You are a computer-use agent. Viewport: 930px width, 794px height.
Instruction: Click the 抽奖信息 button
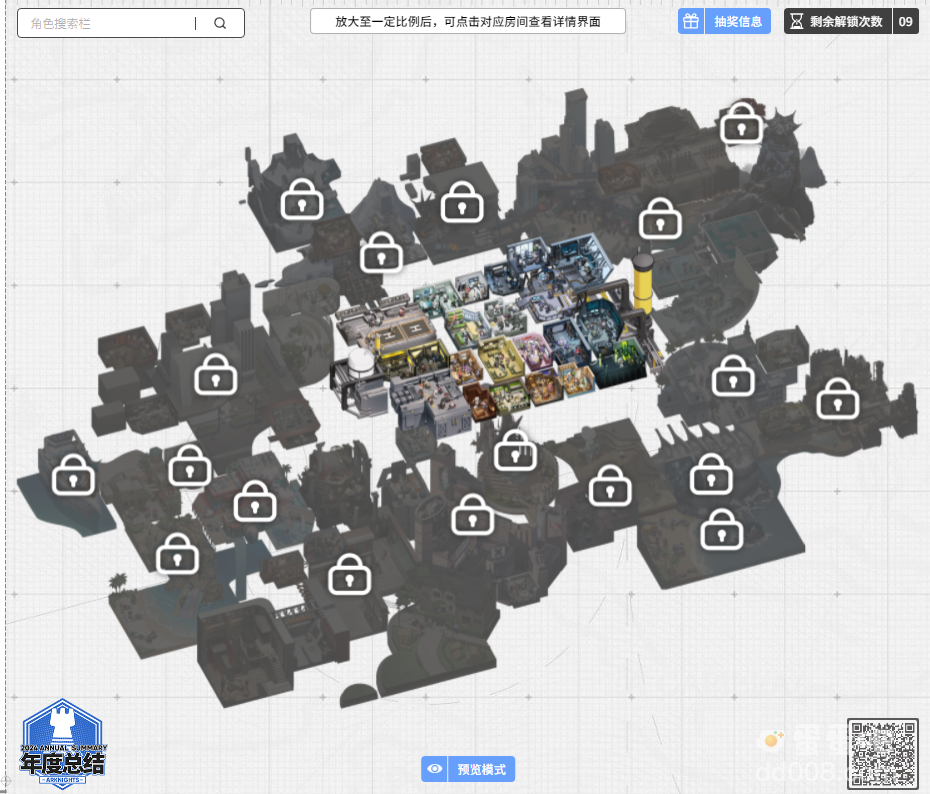(x=738, y=21)
